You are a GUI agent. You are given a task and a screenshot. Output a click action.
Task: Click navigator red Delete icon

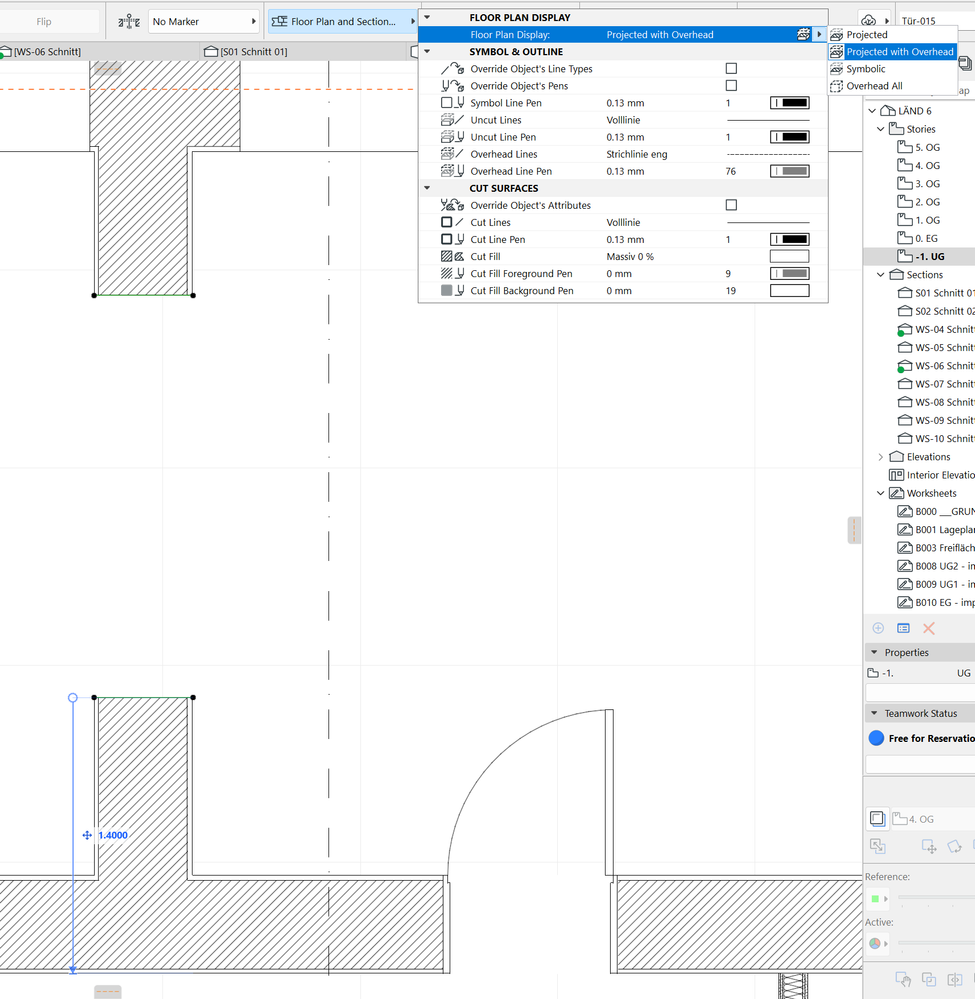pos(929,628)
